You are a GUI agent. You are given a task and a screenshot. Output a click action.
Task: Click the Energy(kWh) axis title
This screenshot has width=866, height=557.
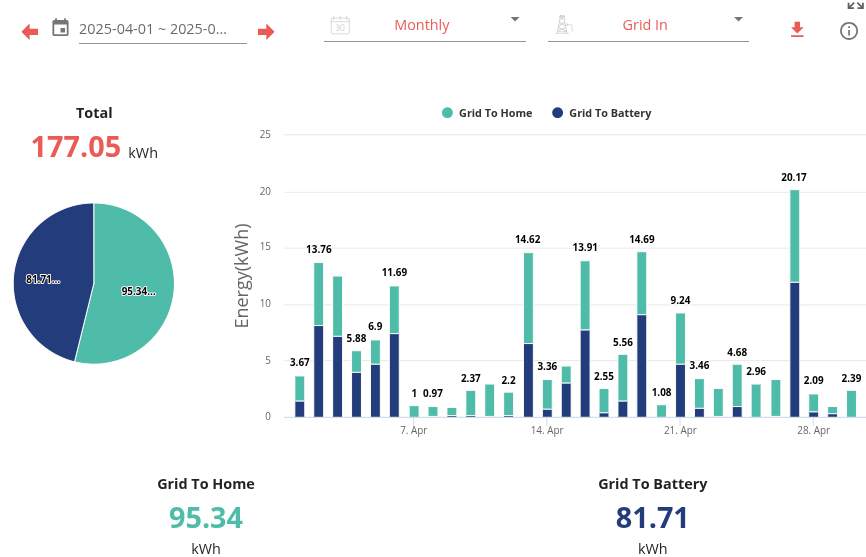(242, 275)
